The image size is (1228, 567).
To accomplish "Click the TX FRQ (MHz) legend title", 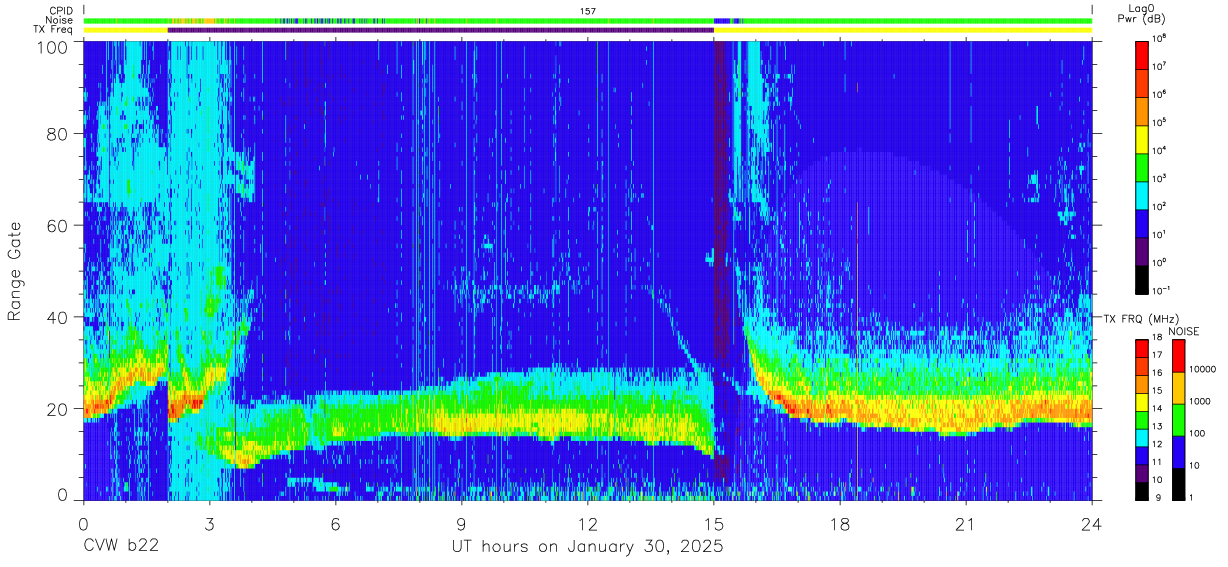I will pos(1143,318).
